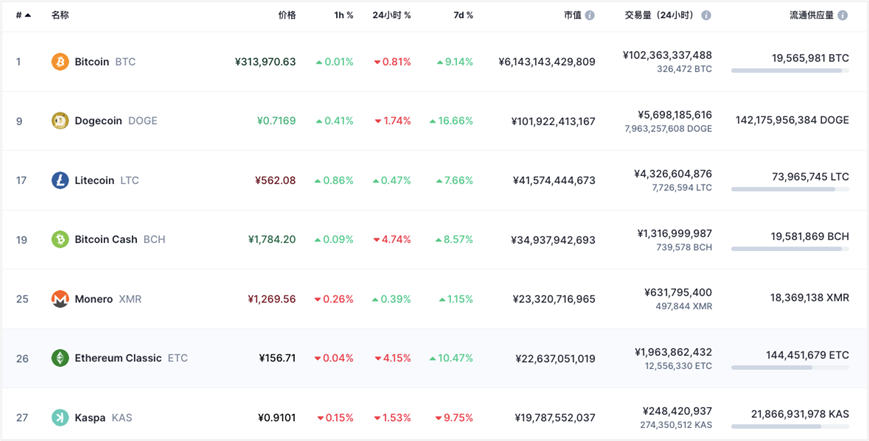The image size is (869, 441).
Task: Click the Litecoin blue coin icon
Action: [x=60, y=181]
